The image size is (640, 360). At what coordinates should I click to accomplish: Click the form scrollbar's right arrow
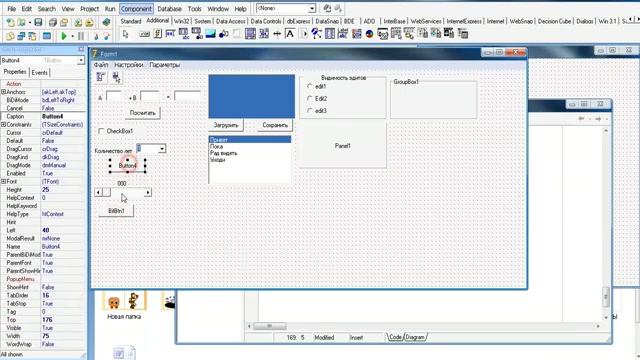(x=148, y=192)
